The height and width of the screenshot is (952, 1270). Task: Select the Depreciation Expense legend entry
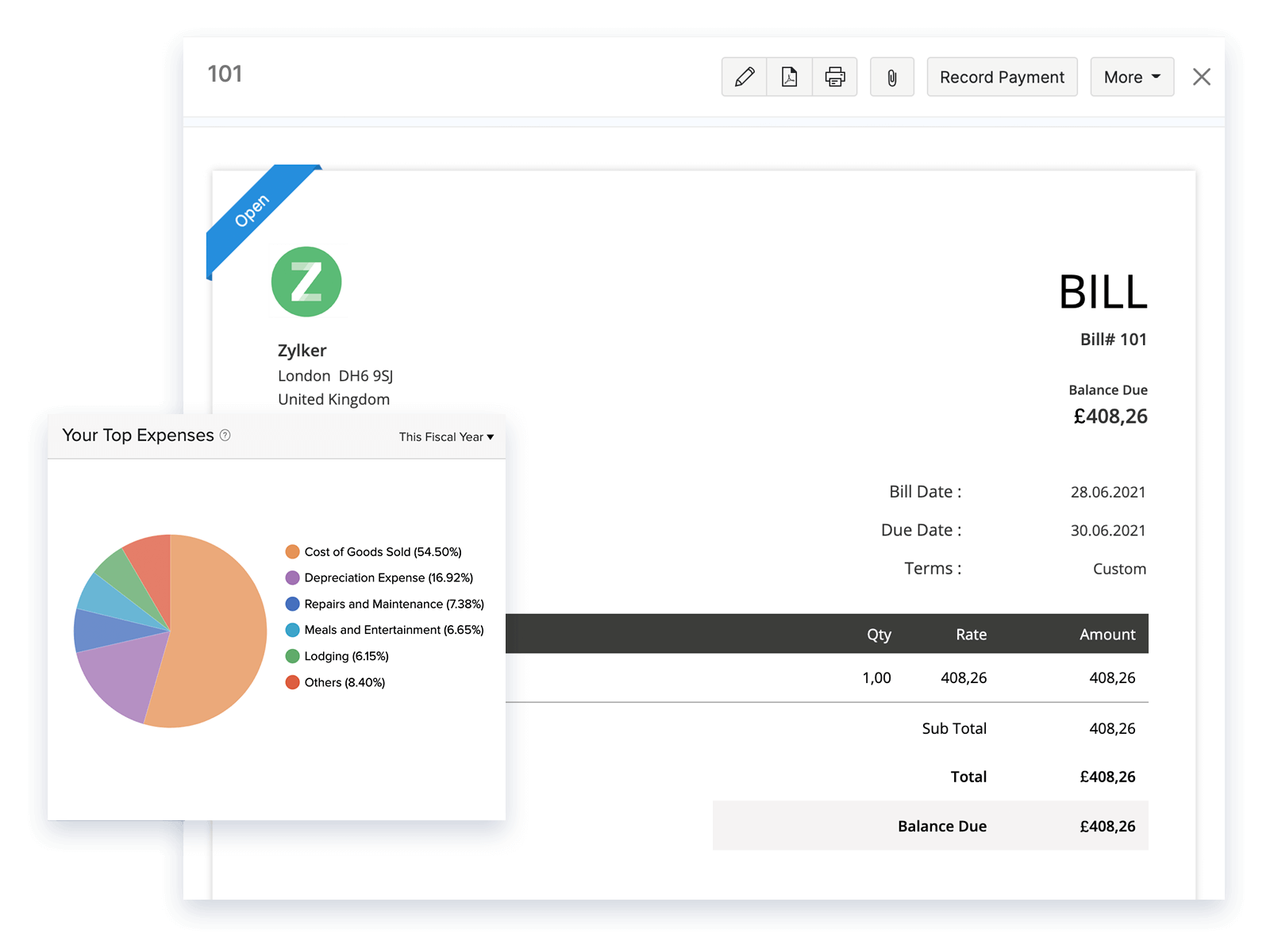coord(389,578)
